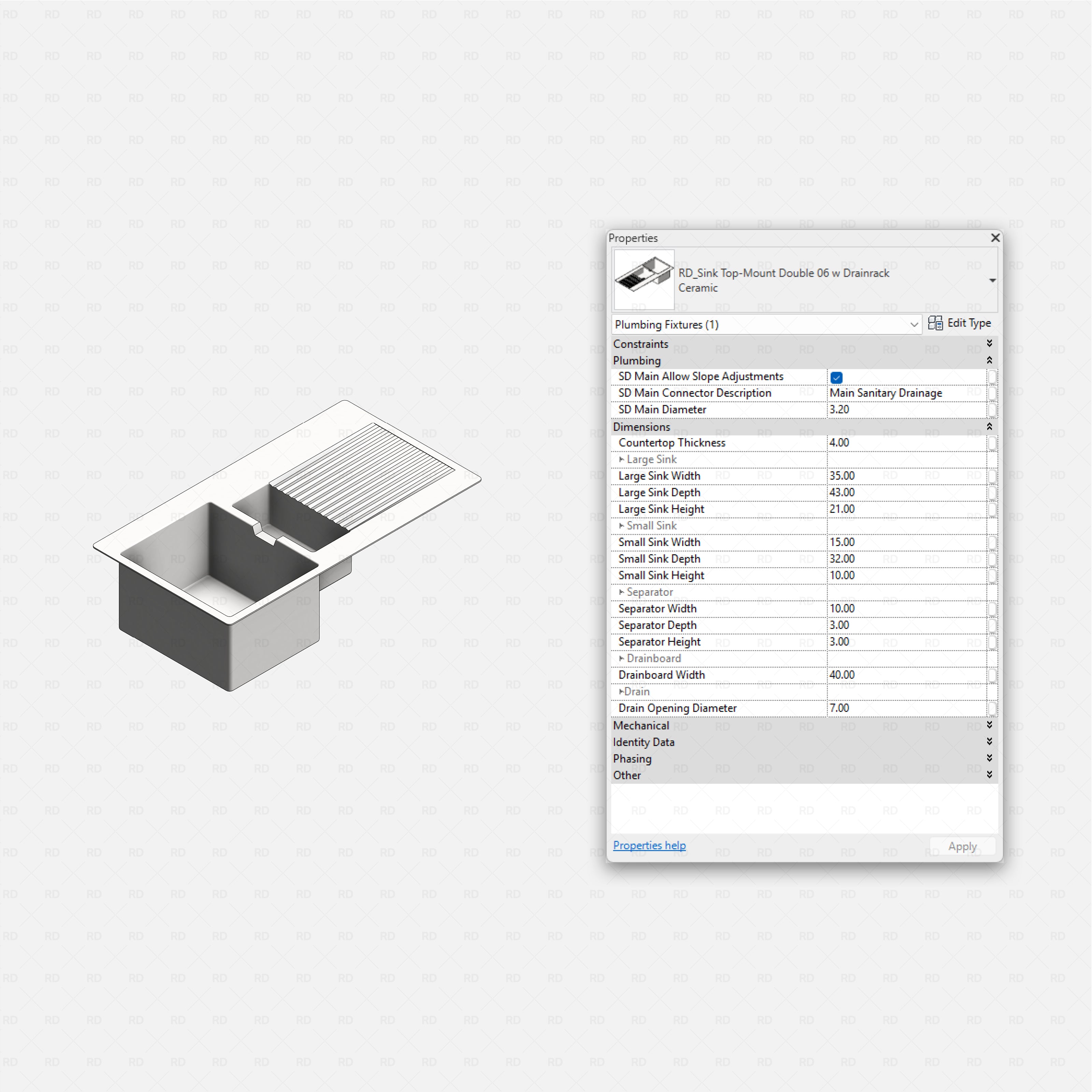
Task: Close the Properties palette
Action: click(995, 238)
